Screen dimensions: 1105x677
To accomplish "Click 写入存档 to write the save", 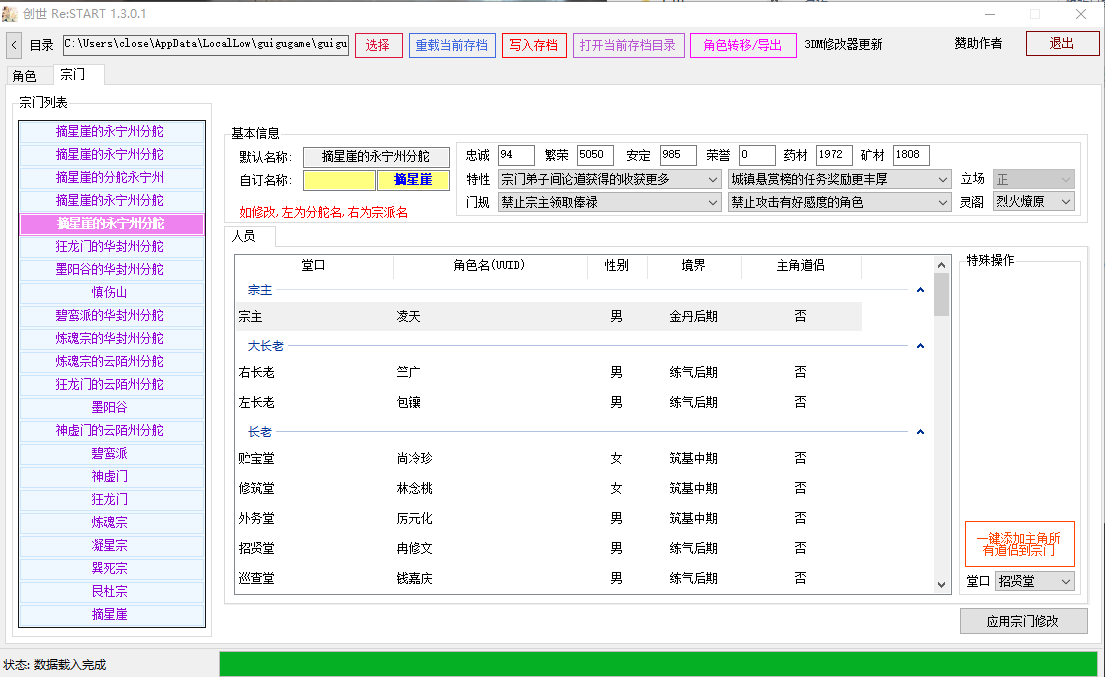I will coord(534,45).
